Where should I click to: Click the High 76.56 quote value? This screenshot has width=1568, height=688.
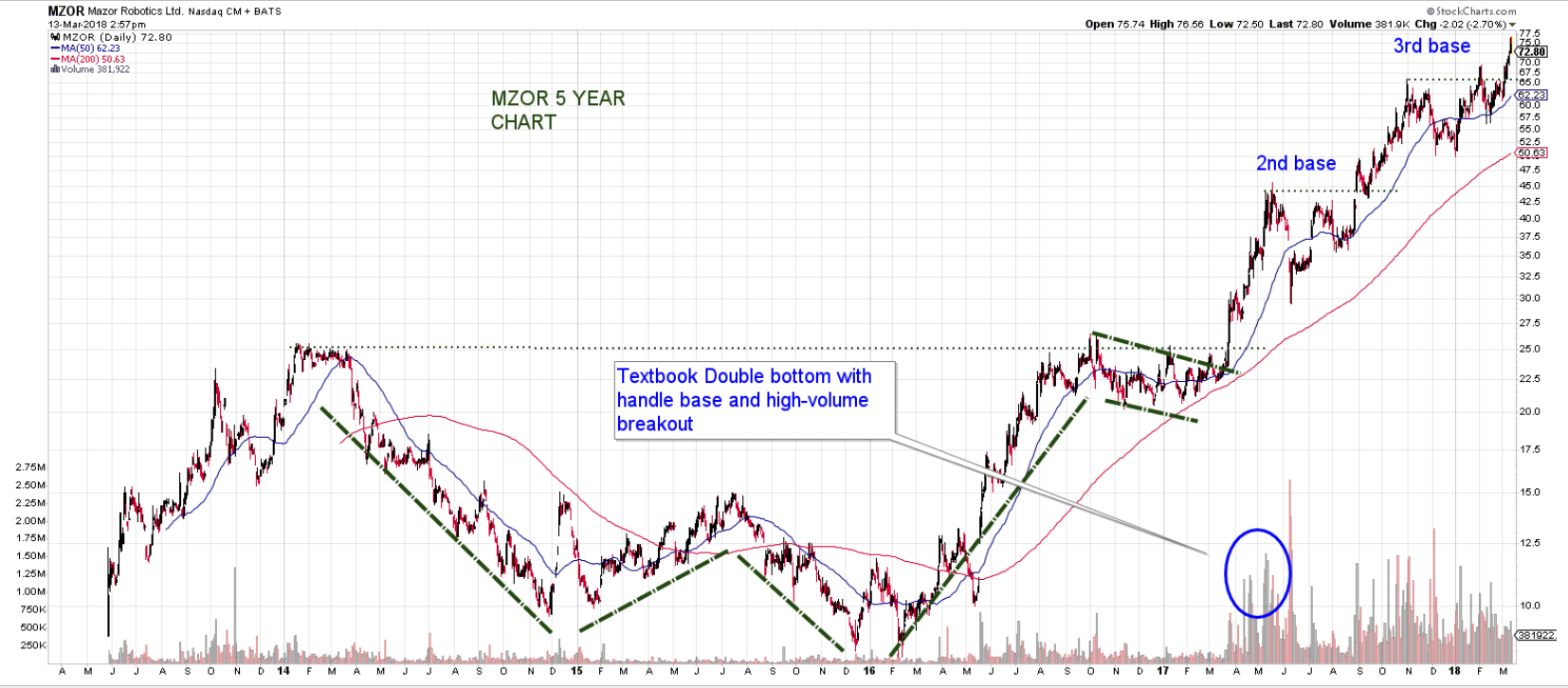click(1176, 25)
